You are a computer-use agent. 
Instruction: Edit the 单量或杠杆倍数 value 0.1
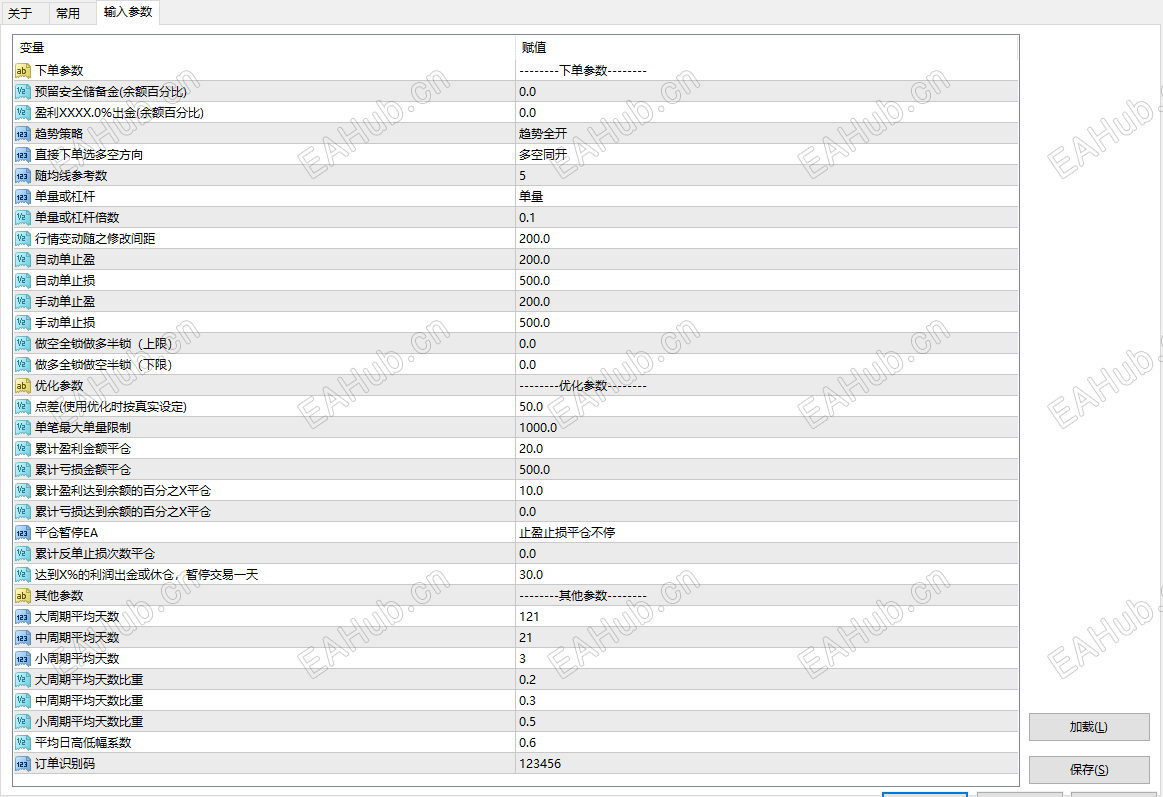[767, 217]
